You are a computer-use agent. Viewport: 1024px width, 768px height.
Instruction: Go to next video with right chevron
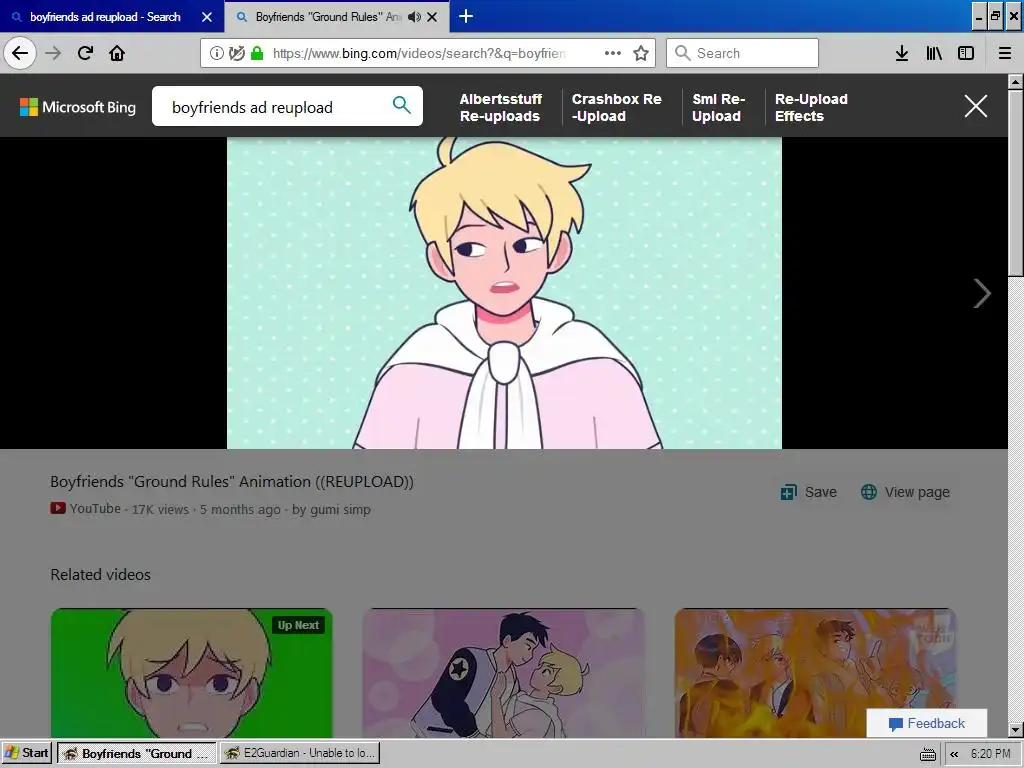pyautogui.click(x=982, y=293)
